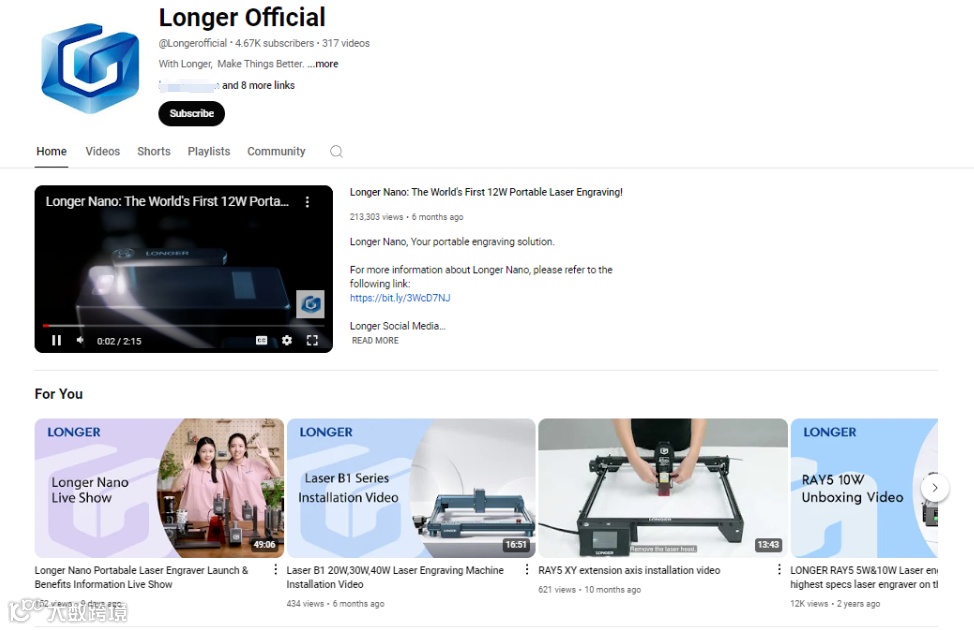The width and height of the screenshot is (974, 630).
Task: Open Longer Nano Live Show thumbnail
Action: [159, 488]
